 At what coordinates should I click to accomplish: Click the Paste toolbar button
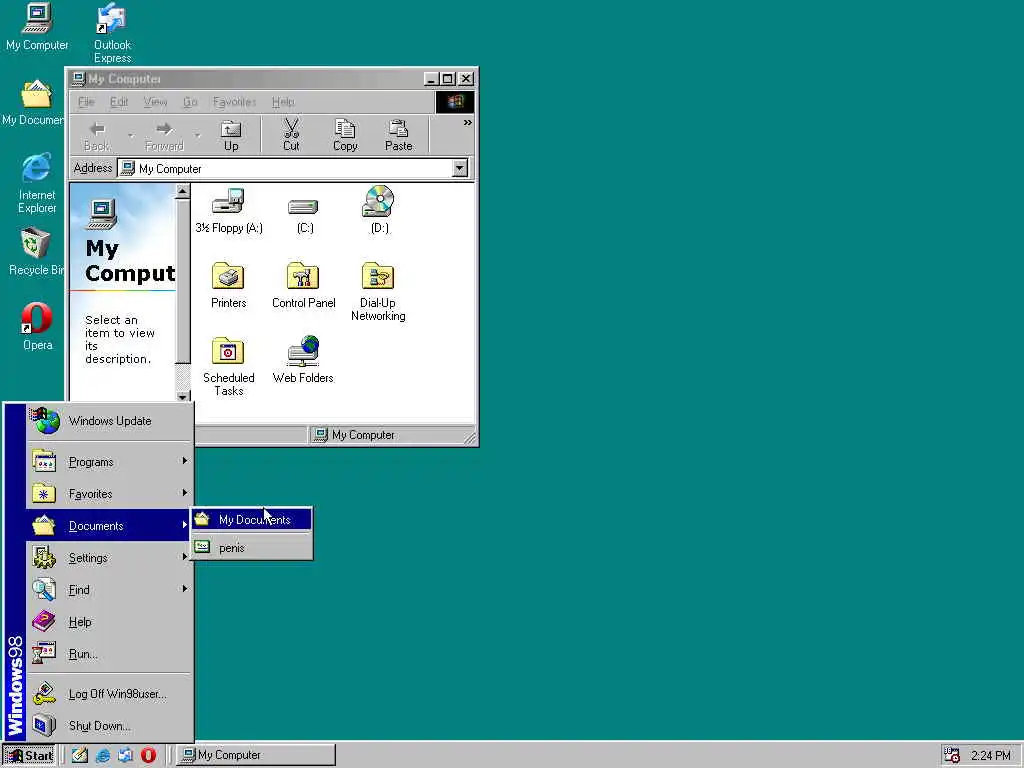pos(398,135)
